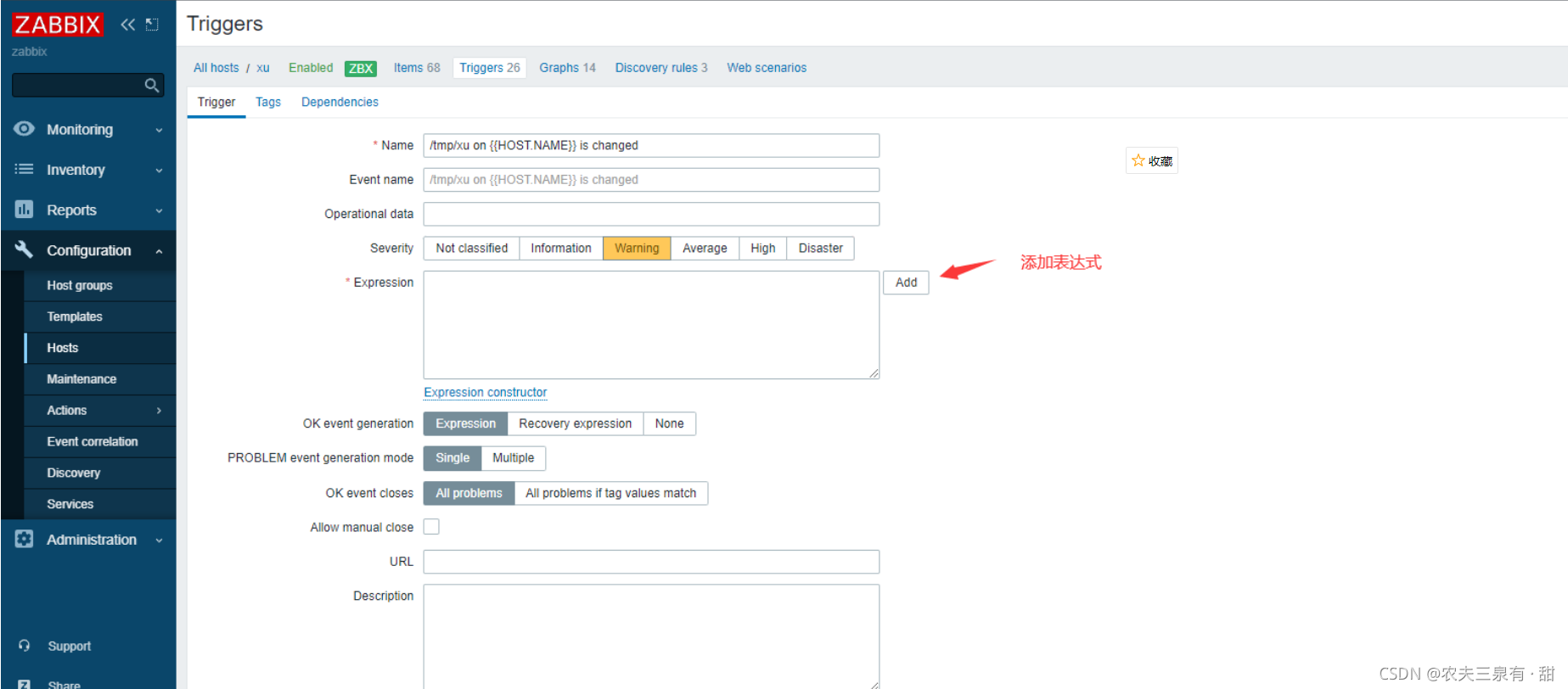Select Single problem event generation mode

tap(452, 458)
